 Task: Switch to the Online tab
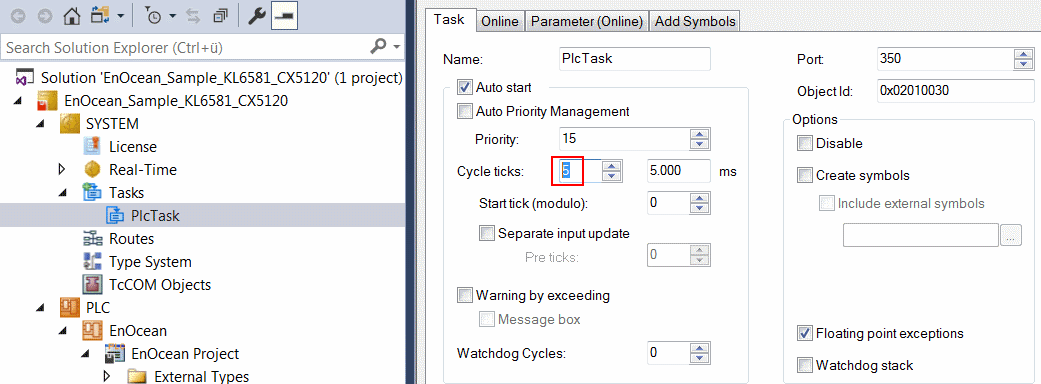tap(500, 21)
